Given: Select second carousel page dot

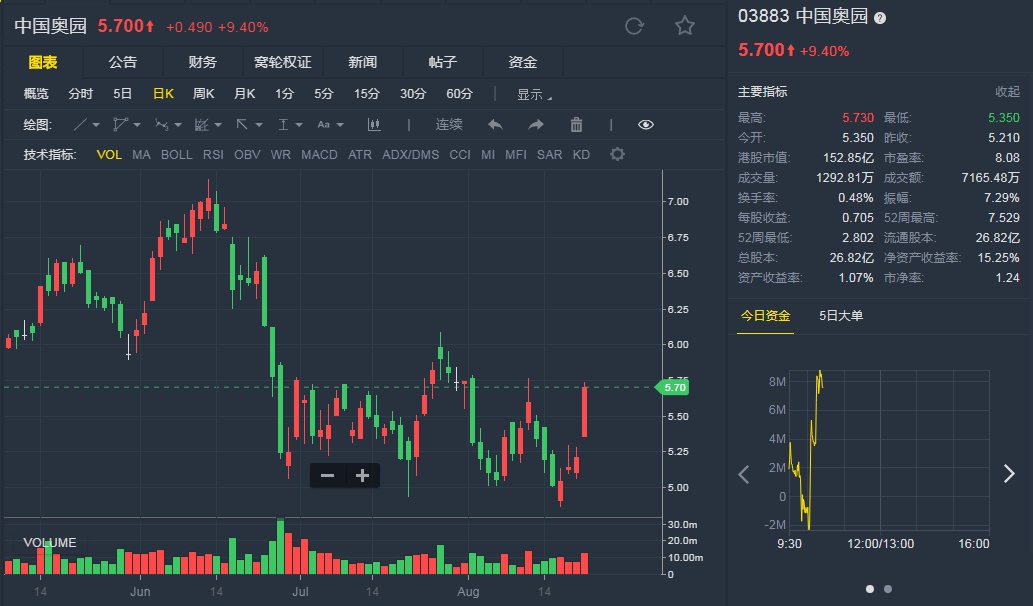Looking at the screenshot, I should (887, 589).
